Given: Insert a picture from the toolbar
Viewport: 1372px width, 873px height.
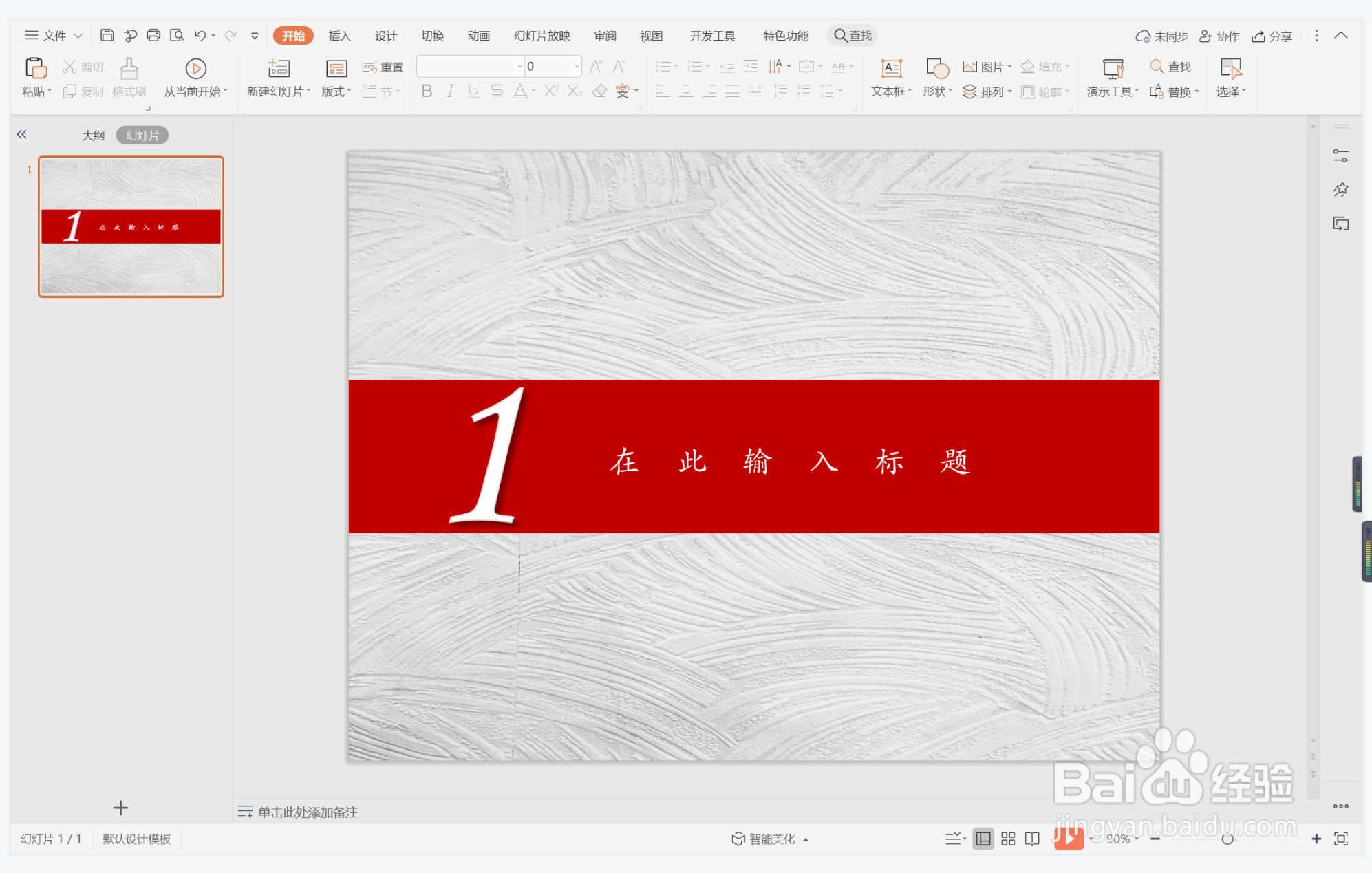Looking at the screenshot, I should [985, 66].
